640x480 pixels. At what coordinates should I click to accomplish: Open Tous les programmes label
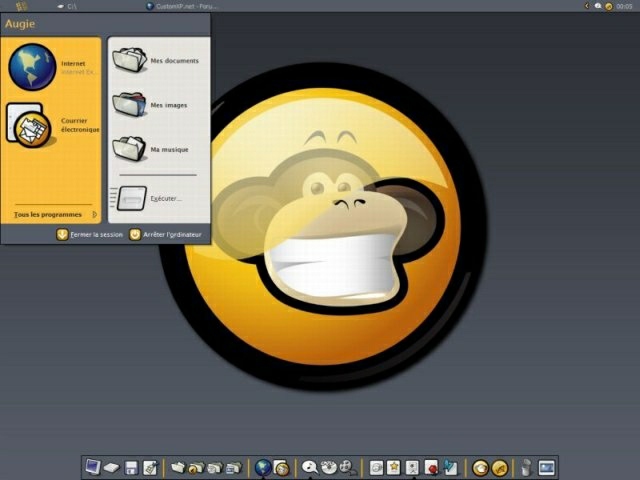click(48, 214)
